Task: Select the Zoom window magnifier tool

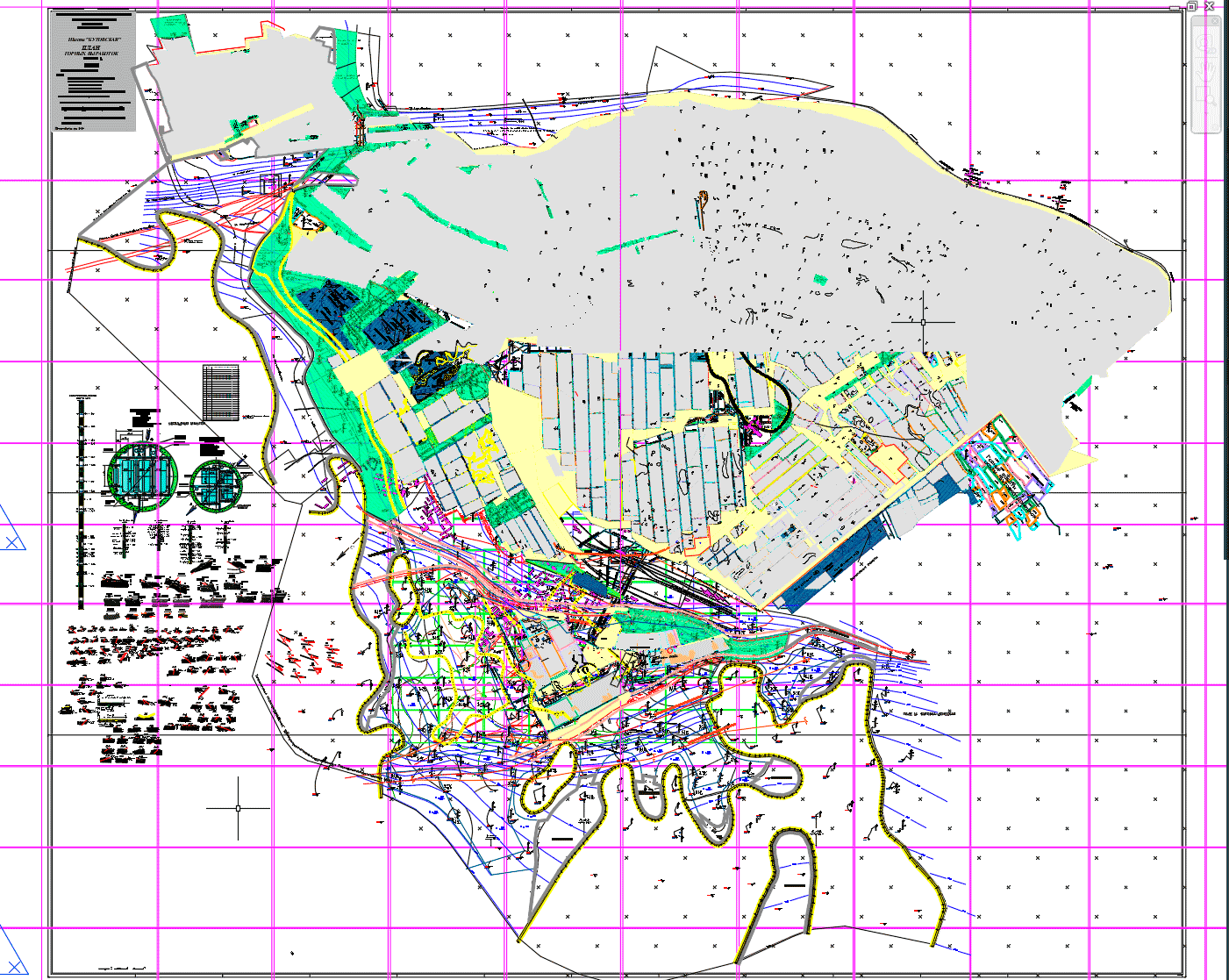Action: click(x=1206, y=96)
